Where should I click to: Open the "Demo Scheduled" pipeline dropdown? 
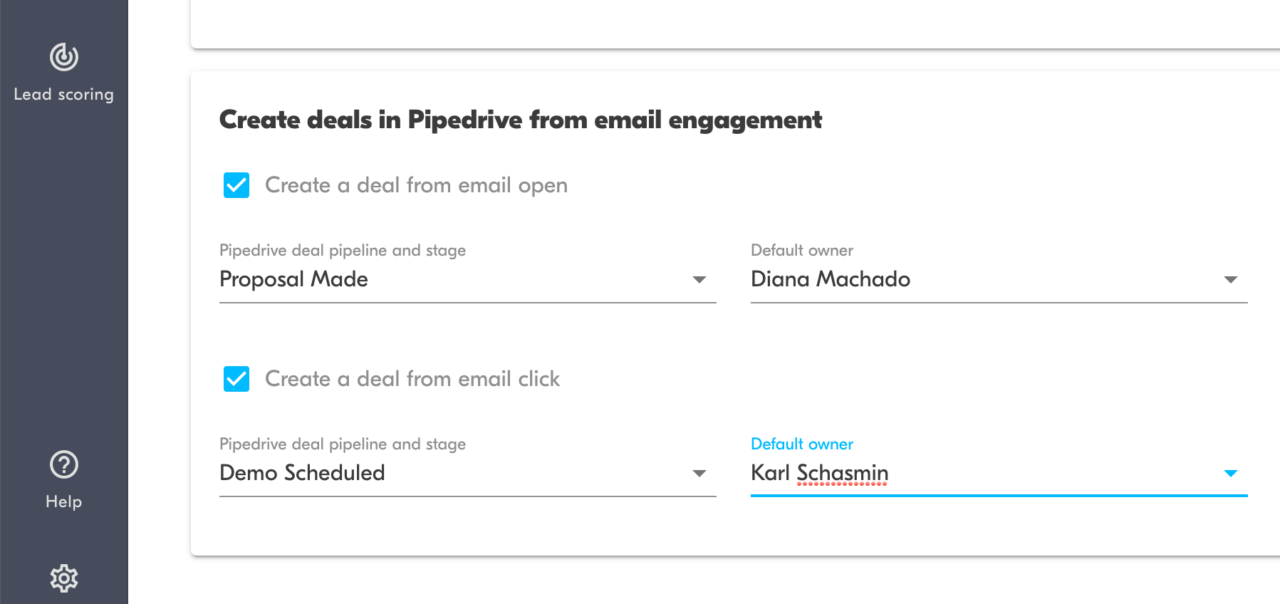(x=698, y=473)
